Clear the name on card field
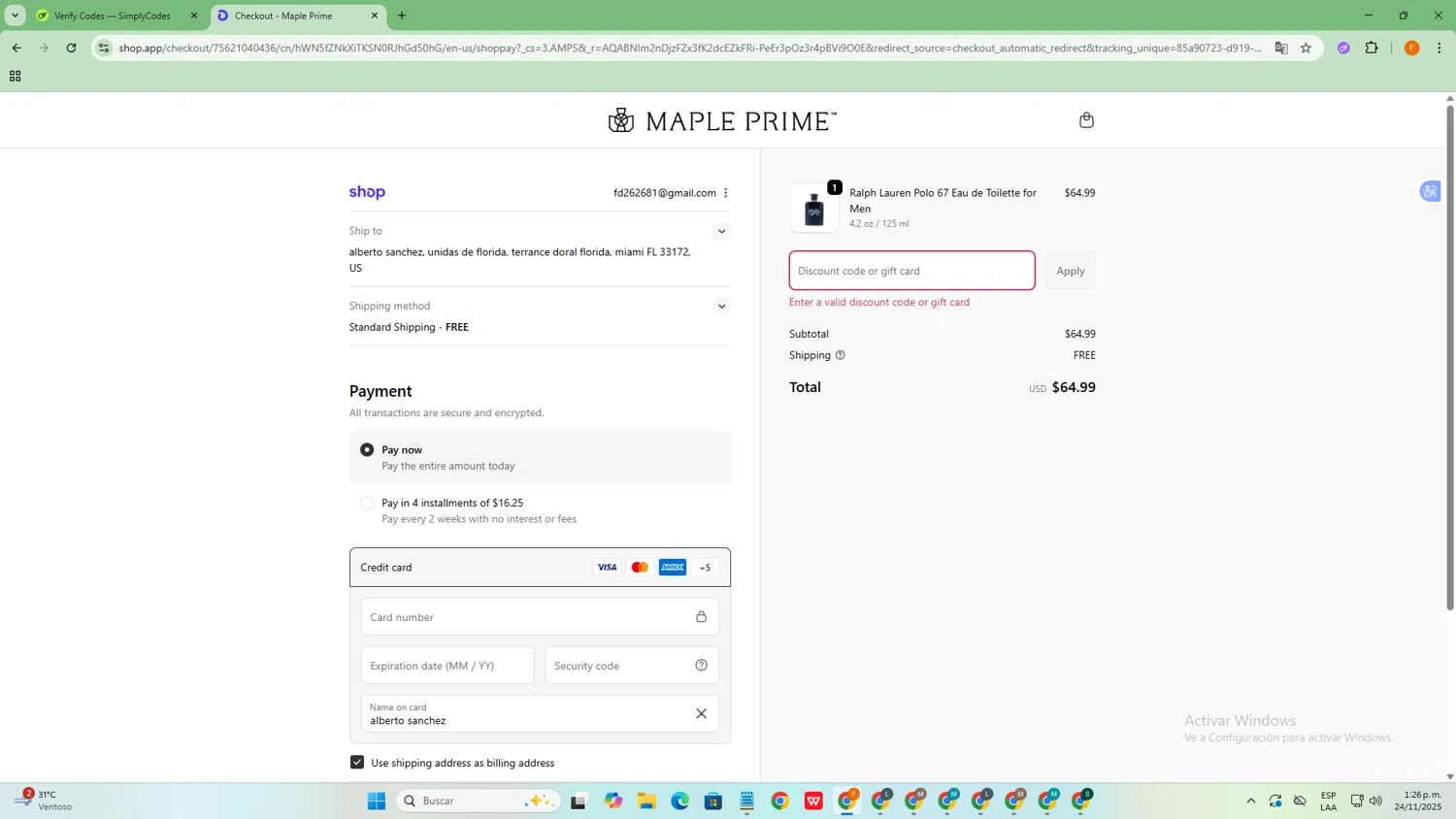The width and height of the screenshot is (1456, 819). click(x=701, y=713)
